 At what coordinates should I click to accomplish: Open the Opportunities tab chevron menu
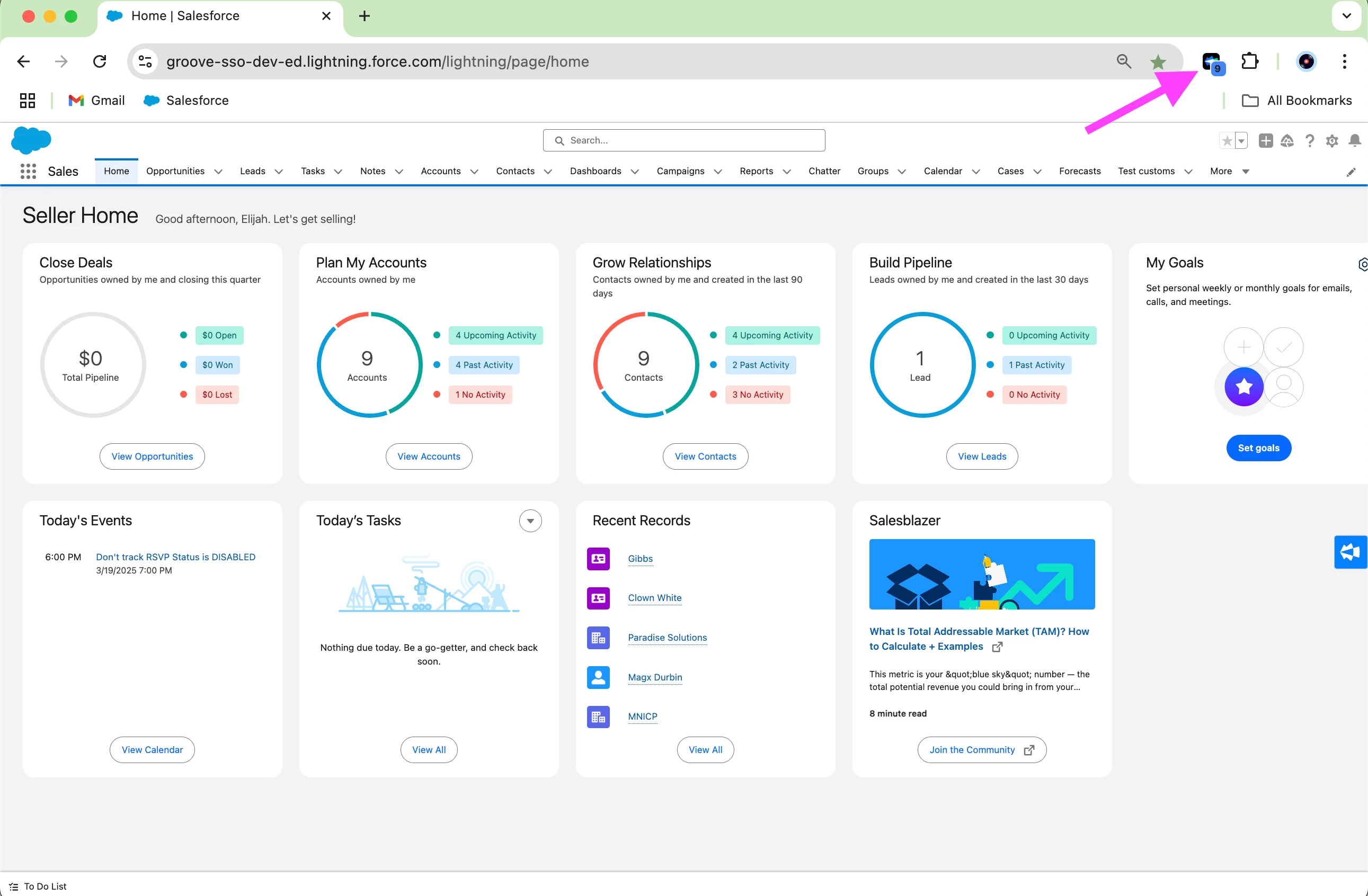click(218, 172)
